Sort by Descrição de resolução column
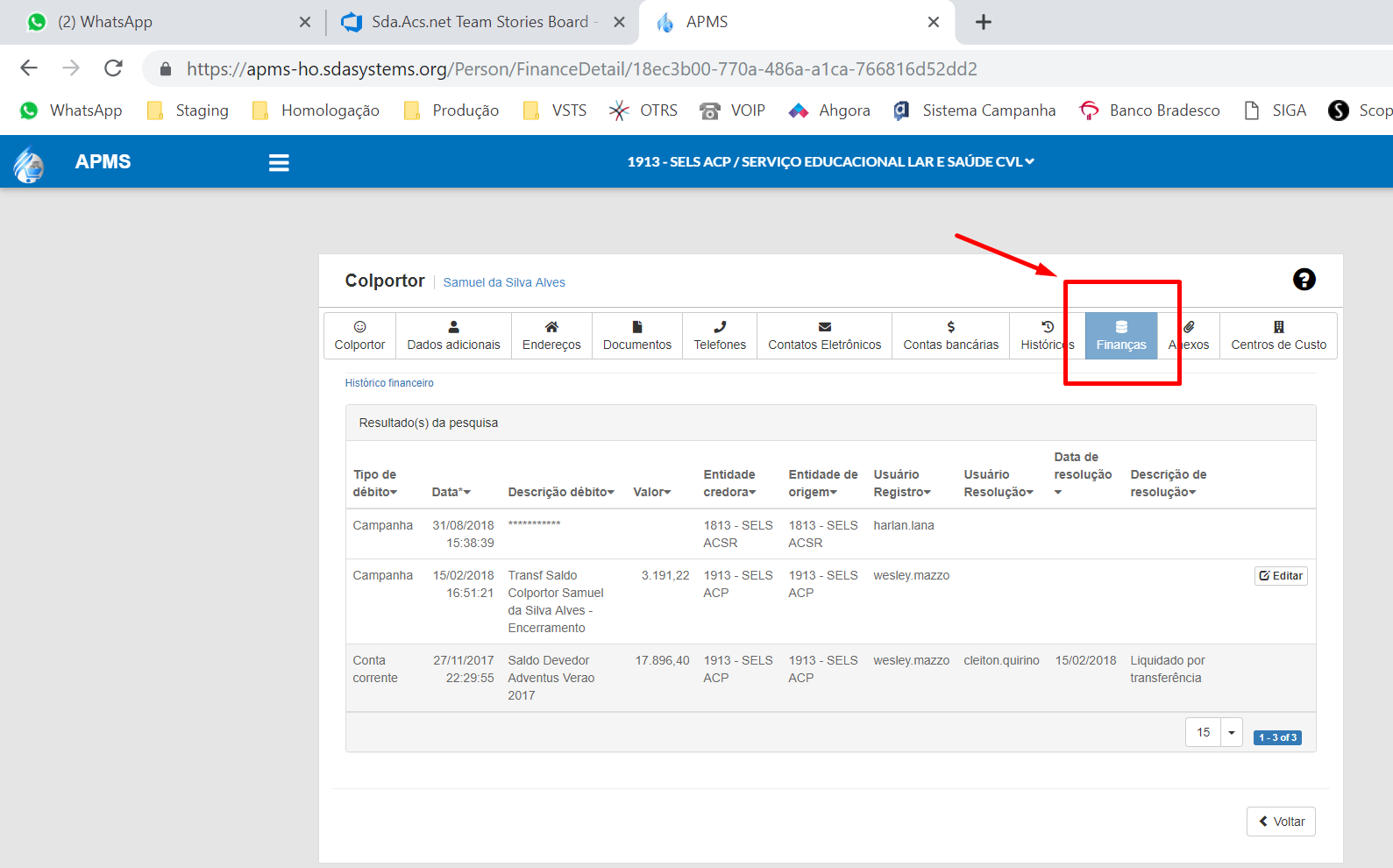The width and height of the screenshot is (1393, 868). (x=1169, y=483)
